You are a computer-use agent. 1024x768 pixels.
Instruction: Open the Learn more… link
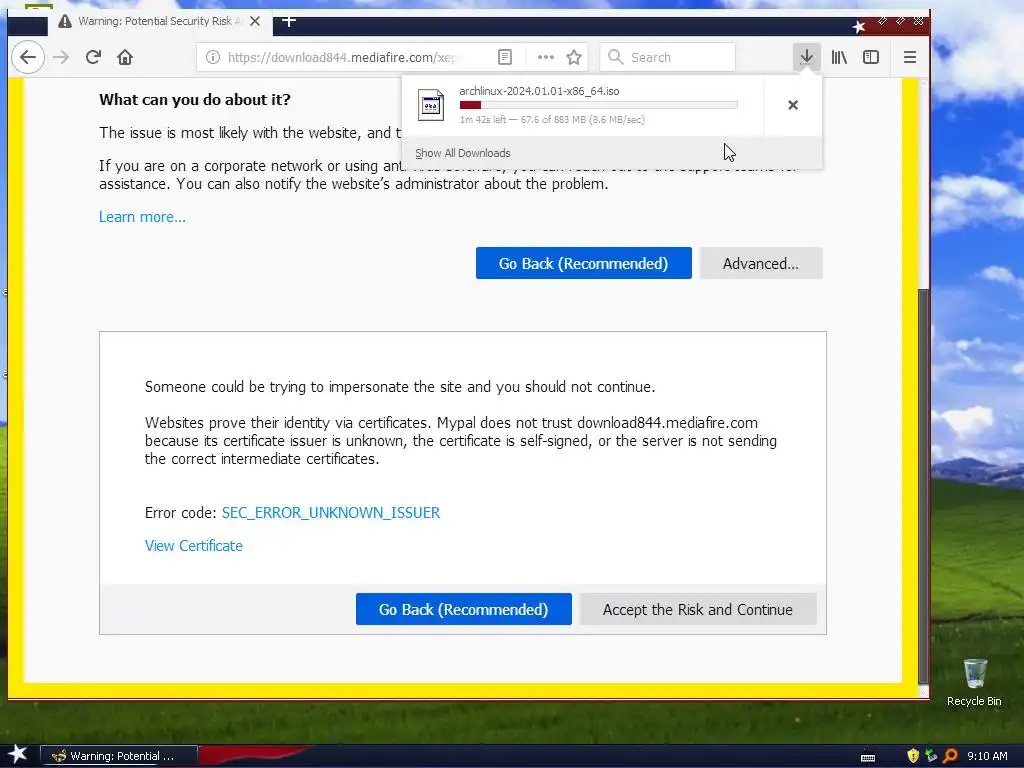142,217
